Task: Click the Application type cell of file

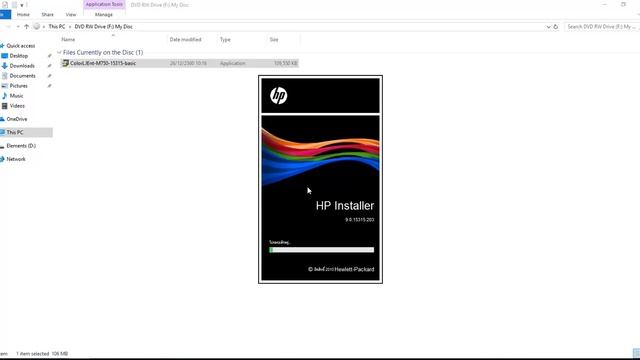Action: click(x=233, y=63)
